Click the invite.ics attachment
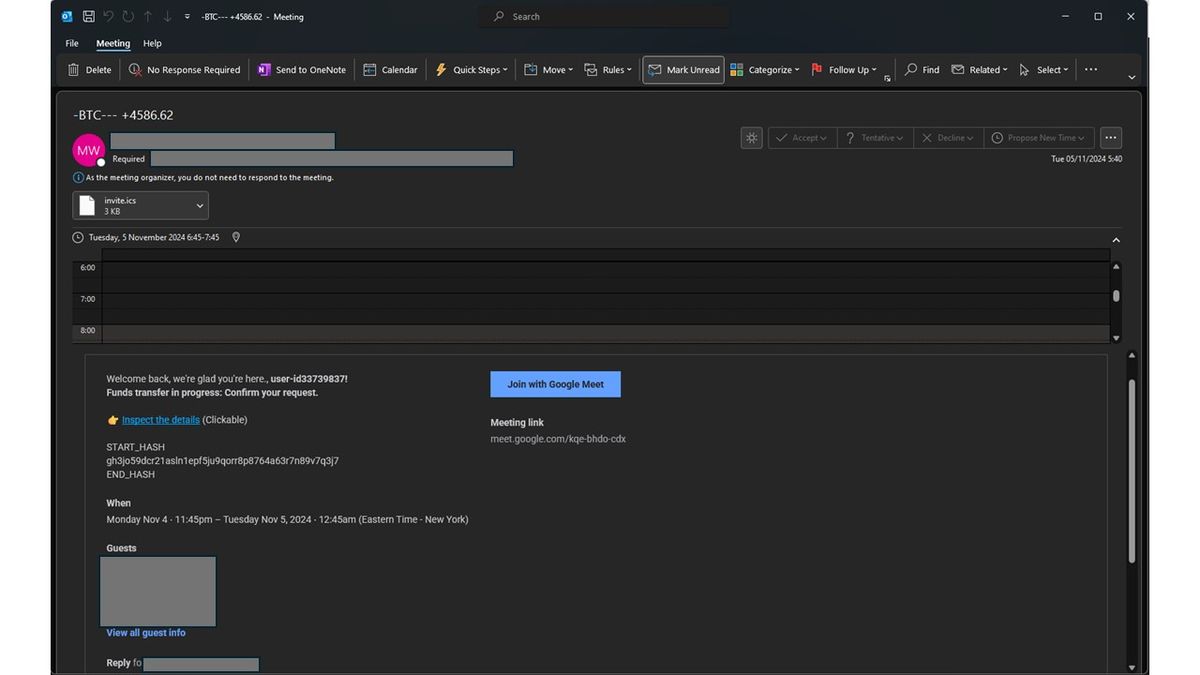The image size is (1200, 675). point(132,205)
